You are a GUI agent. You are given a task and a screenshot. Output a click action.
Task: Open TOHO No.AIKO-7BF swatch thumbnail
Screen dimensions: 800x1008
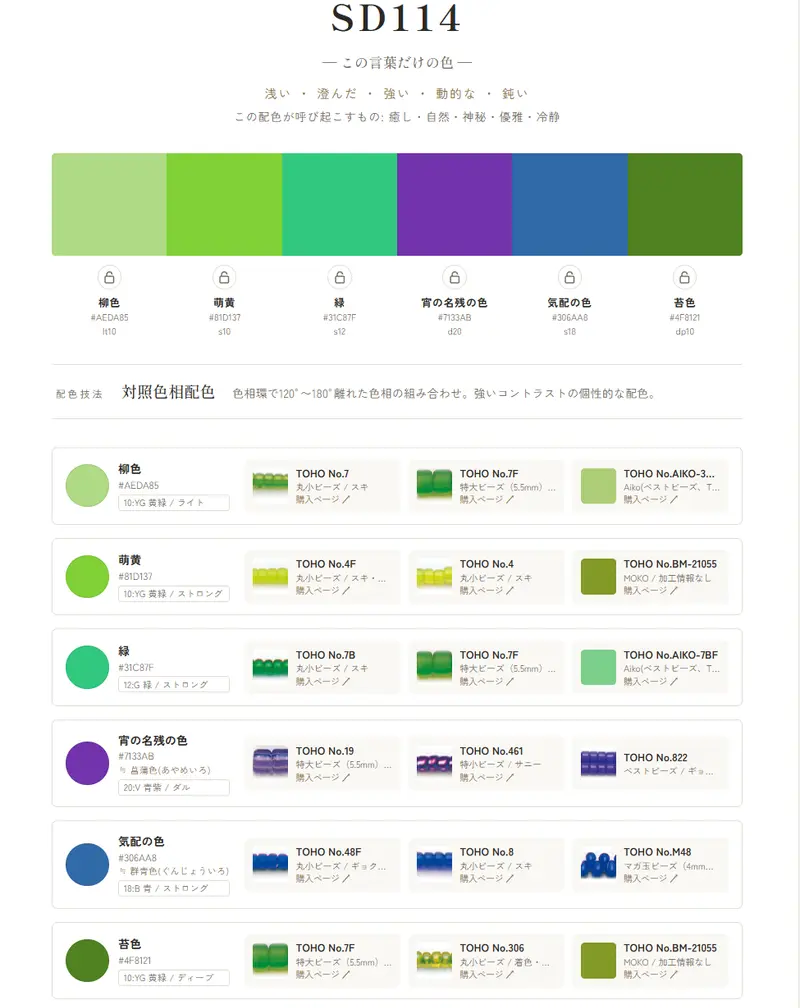click(x=598, y=667)
